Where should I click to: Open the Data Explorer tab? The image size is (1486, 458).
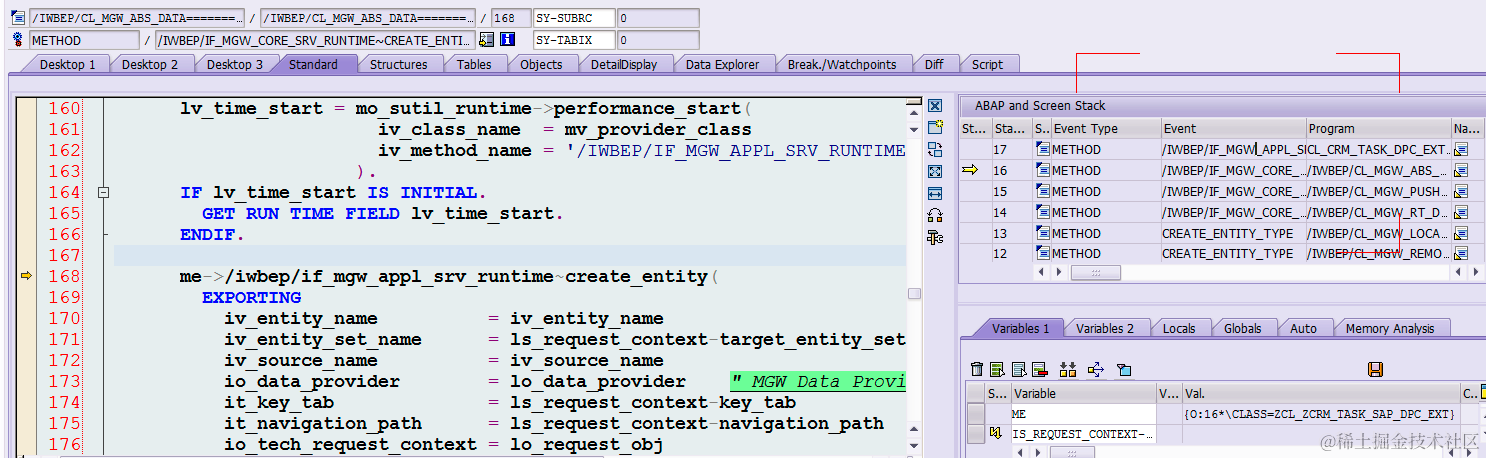722,64
